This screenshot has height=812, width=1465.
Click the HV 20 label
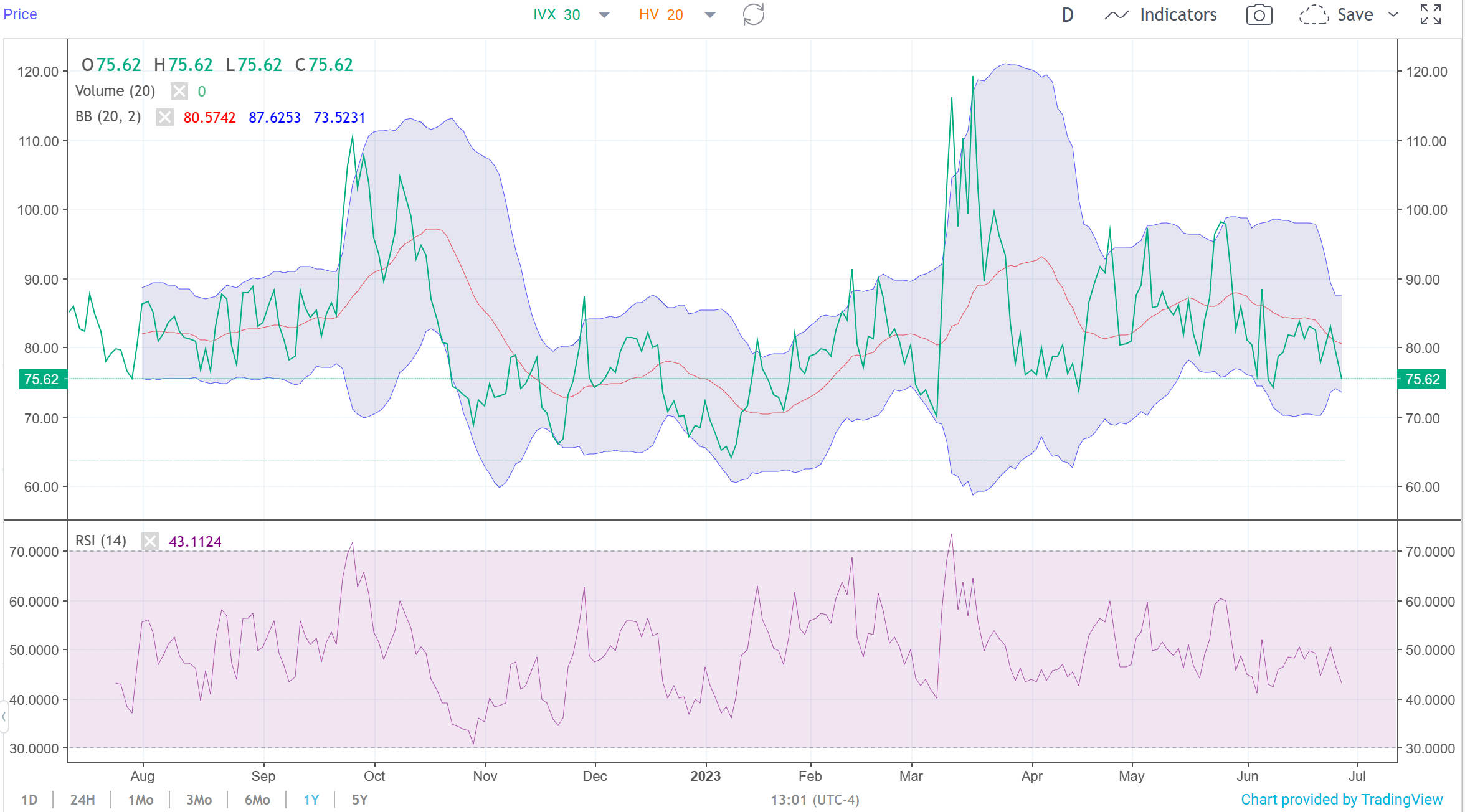[x=661, y=14]
